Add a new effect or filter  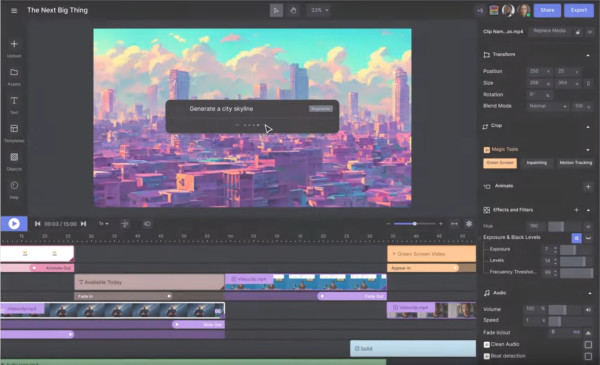(576, 210)
